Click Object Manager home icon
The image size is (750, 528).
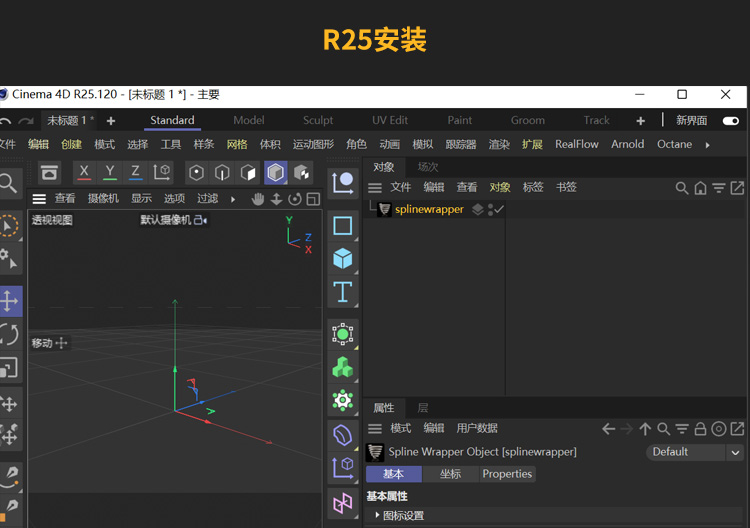[700, 188]
